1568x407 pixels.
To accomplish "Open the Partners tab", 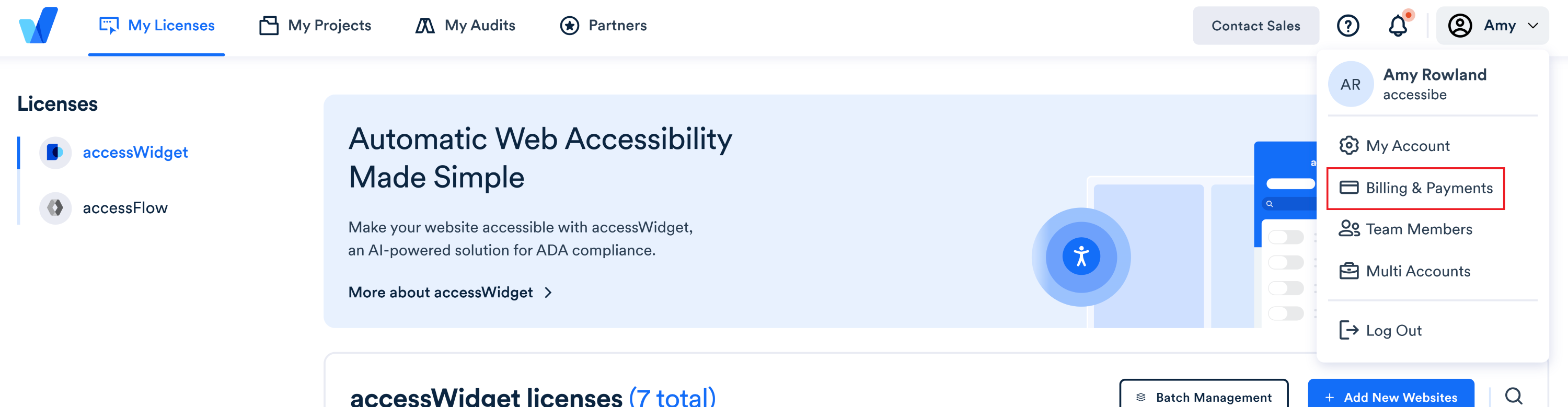I will point(603,26).
